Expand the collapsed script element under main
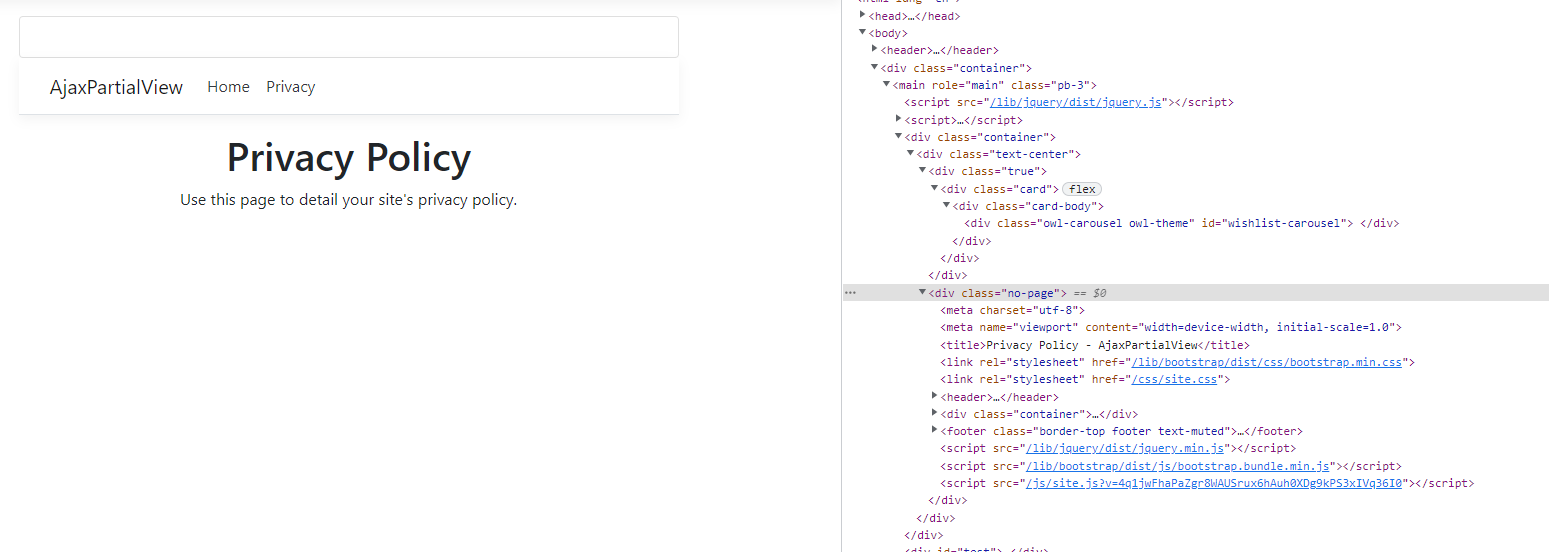1549x552 pixels. (899, 118)
